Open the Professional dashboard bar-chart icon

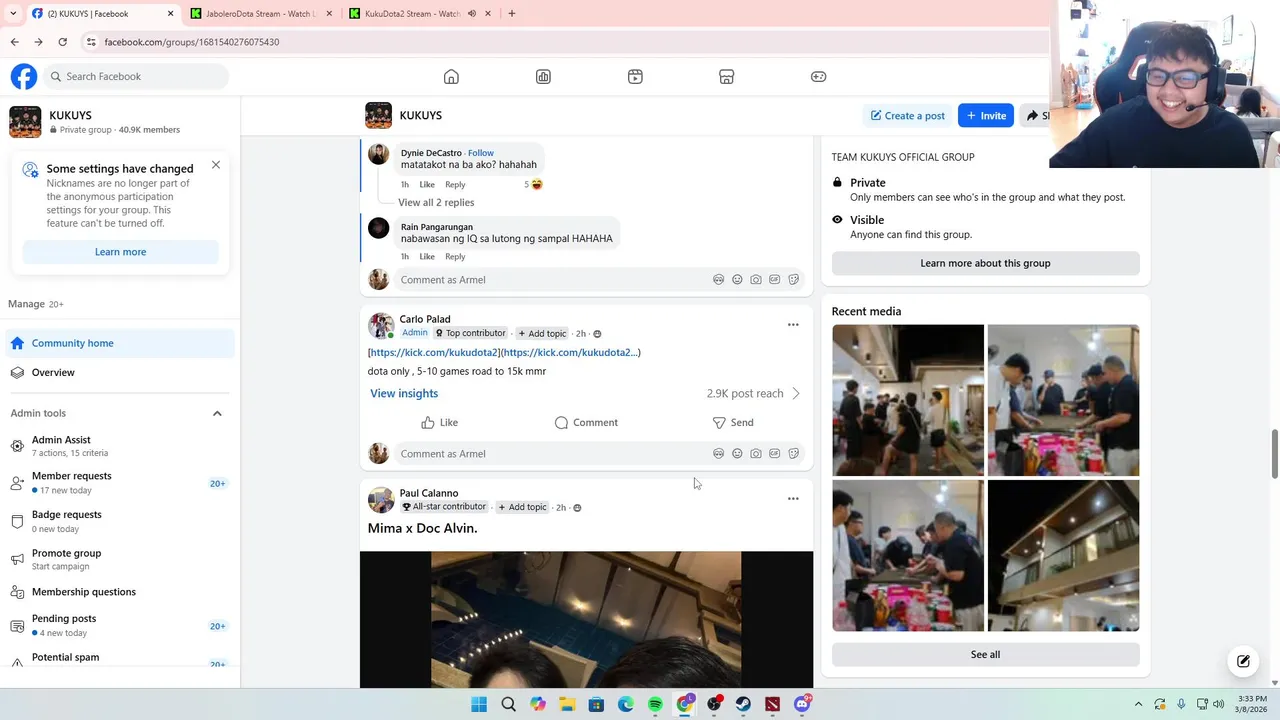click(x=543, y=77)
